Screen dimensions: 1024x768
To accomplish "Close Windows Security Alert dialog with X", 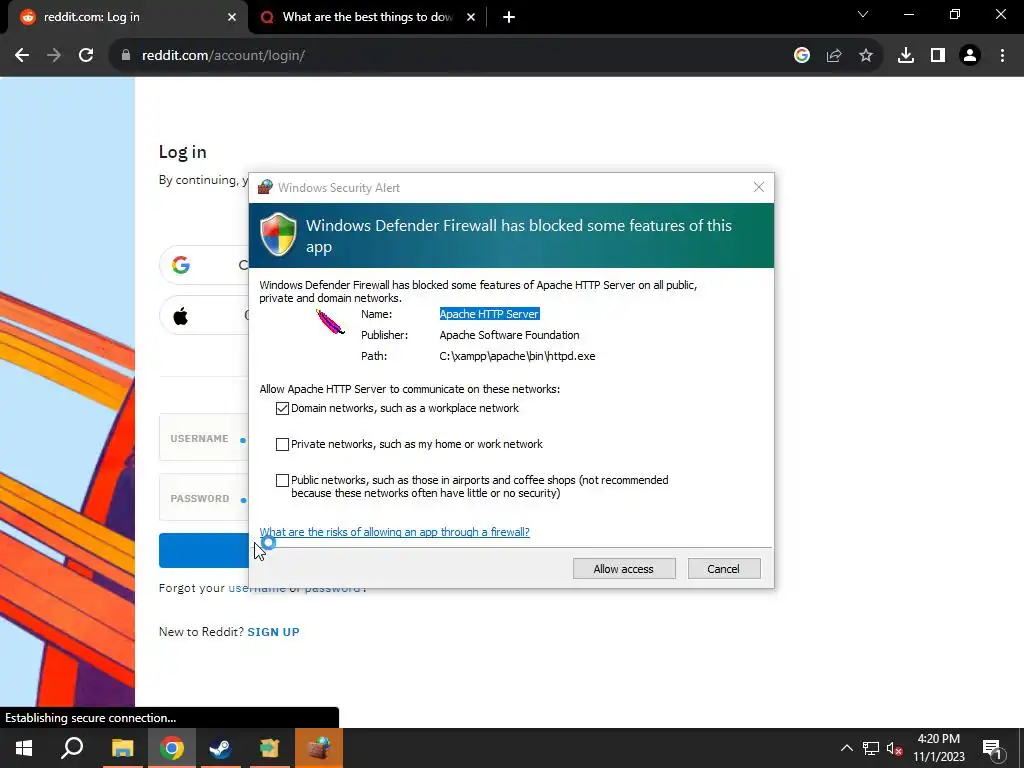I will tap(759, 187).
